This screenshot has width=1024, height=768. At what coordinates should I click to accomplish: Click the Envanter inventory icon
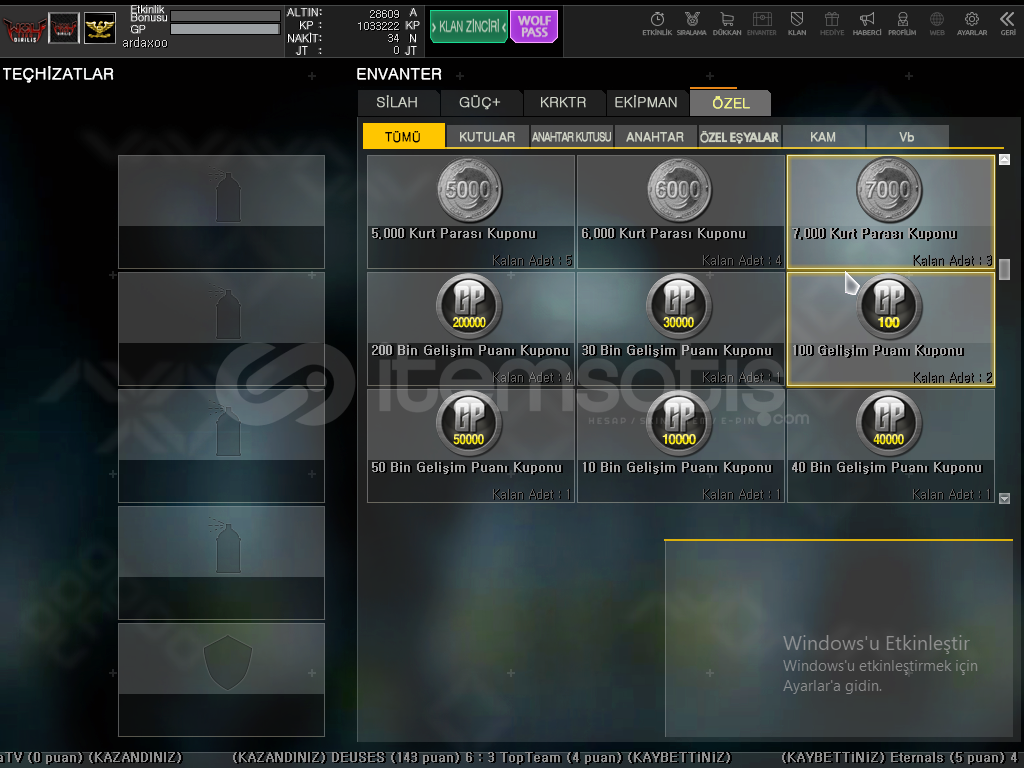point(761,24)
